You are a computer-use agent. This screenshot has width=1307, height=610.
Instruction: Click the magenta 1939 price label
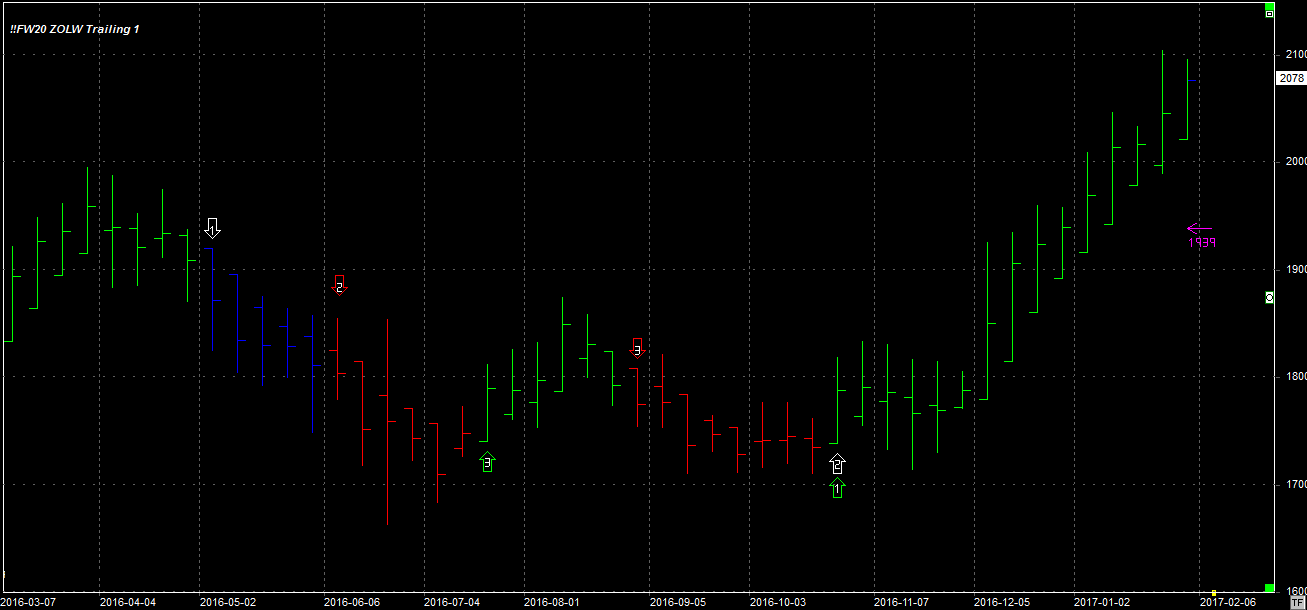[1202, 243]
